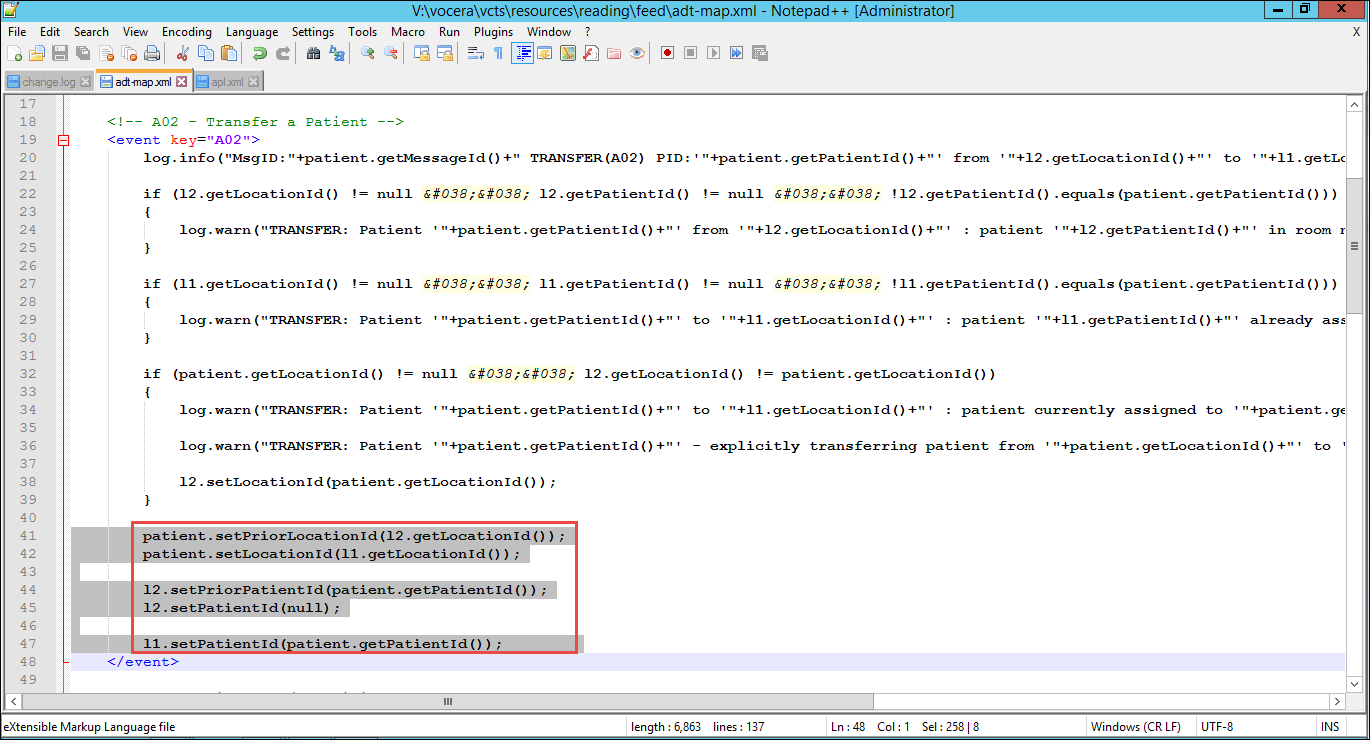The height and width of the screenshot is (740, 1370).
Task: Click line number 41 in margin
Action: pos(28,536)
